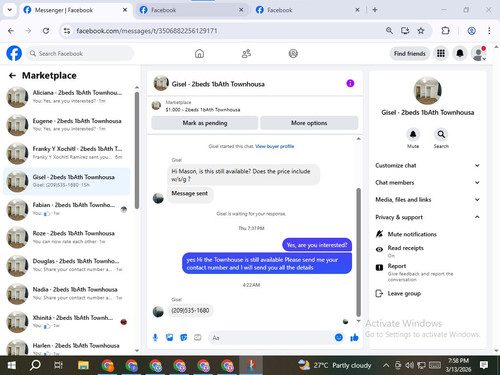Open the purple conversation information icon
Viewport: 500px width, 375px height.
click(x=350, y=83)
